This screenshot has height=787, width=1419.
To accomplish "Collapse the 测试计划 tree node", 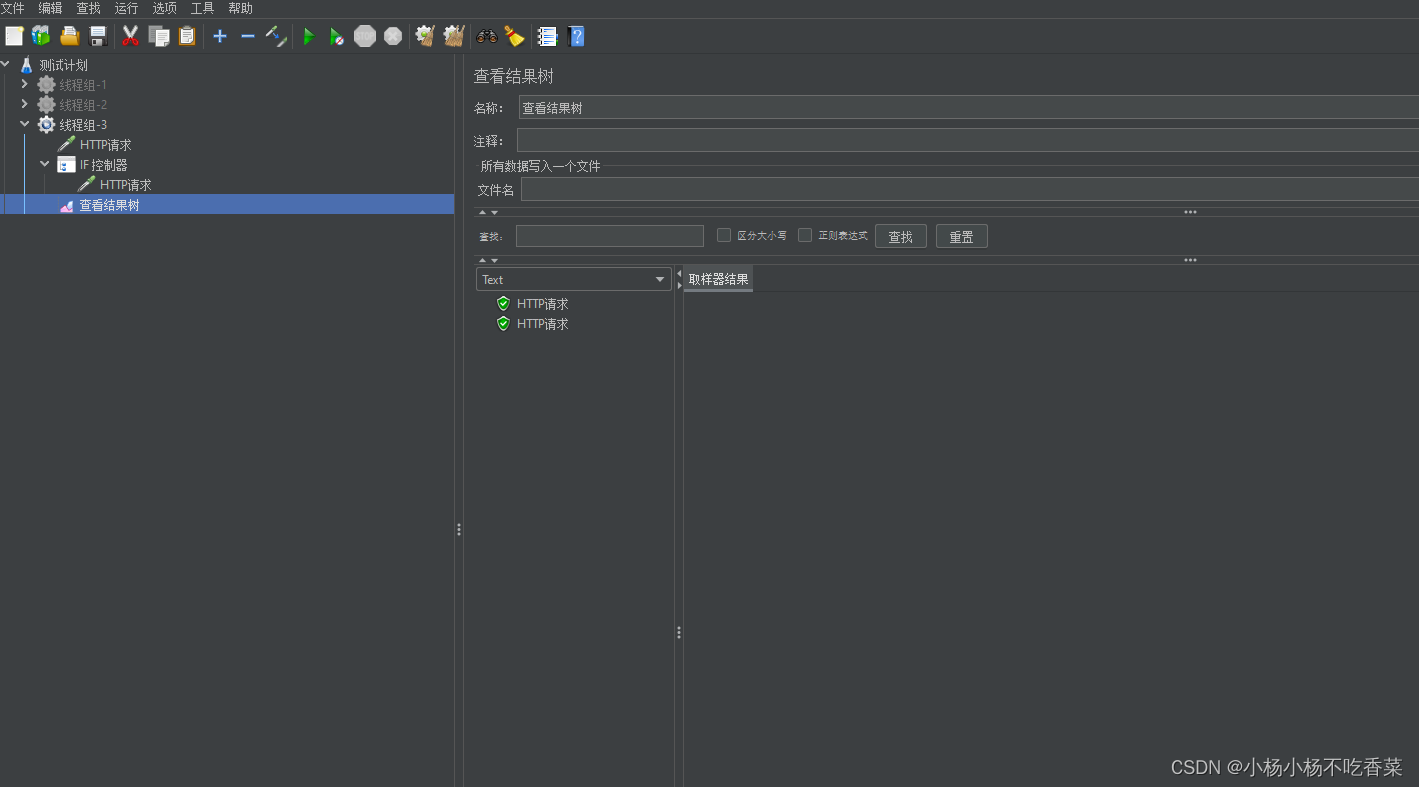I will point(6,65).
